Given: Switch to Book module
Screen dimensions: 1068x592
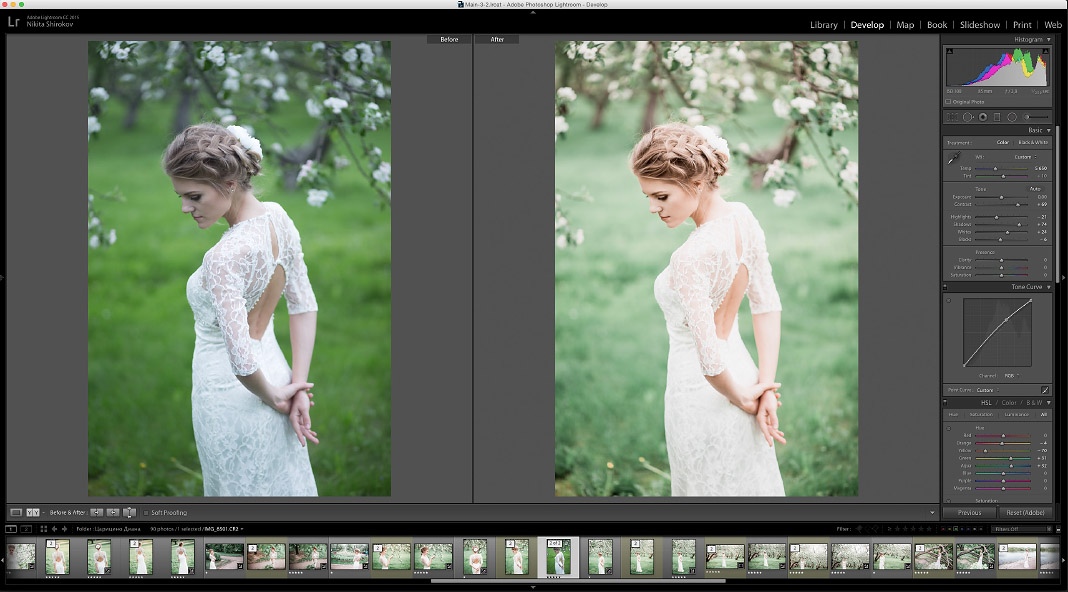Looking at the screenshot, I should tap(937, 25).
